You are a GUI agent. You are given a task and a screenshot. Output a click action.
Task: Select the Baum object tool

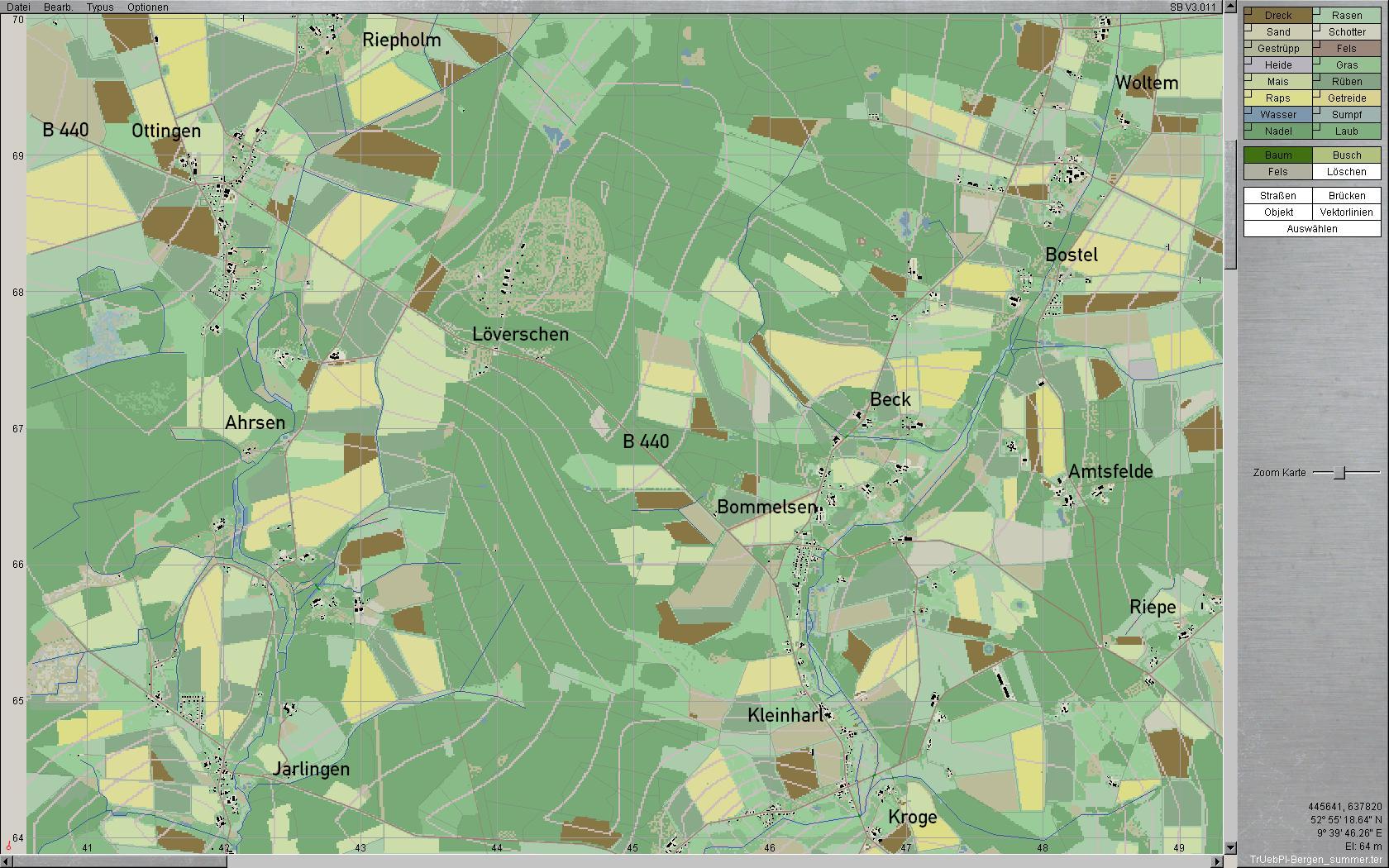coord(1278,155)
